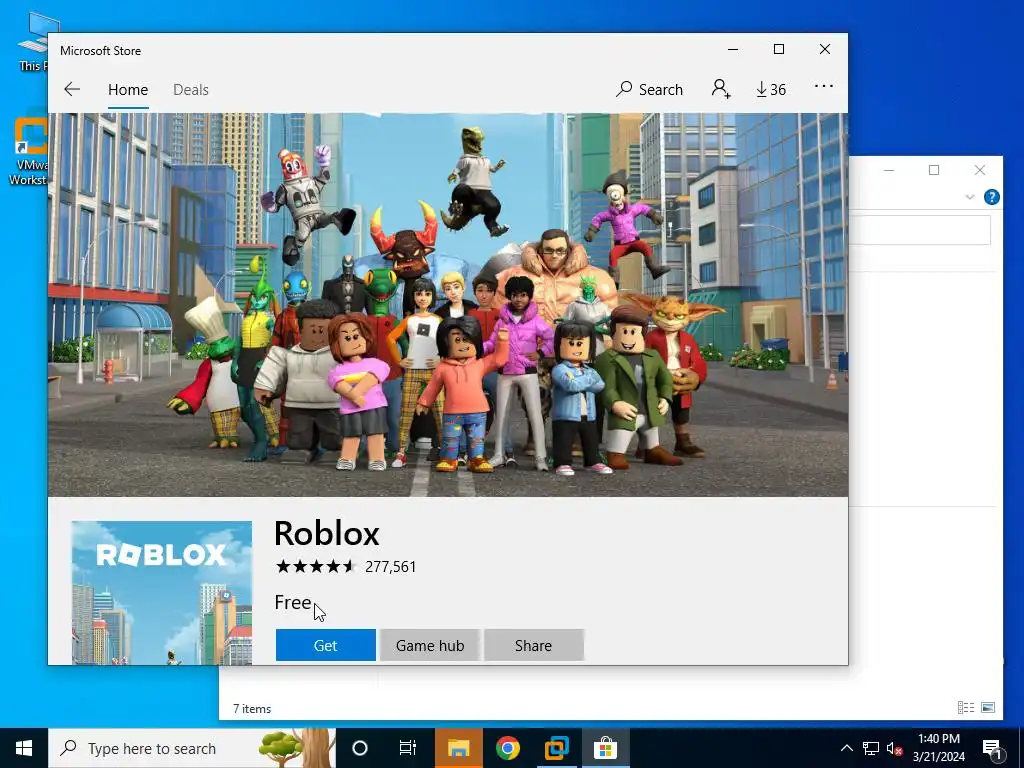Maximize the File Explorer window

(x=934, y=170)
